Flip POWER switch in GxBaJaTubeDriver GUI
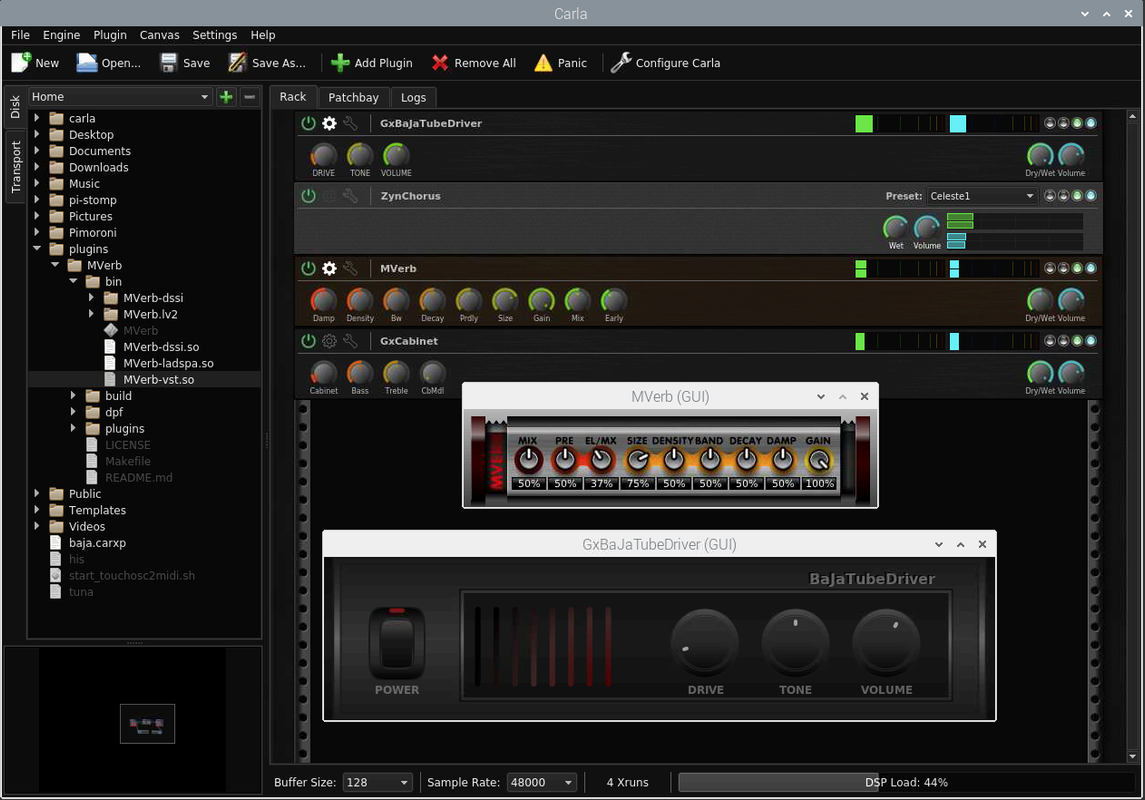1145x800 pixels. pos(397,643)
